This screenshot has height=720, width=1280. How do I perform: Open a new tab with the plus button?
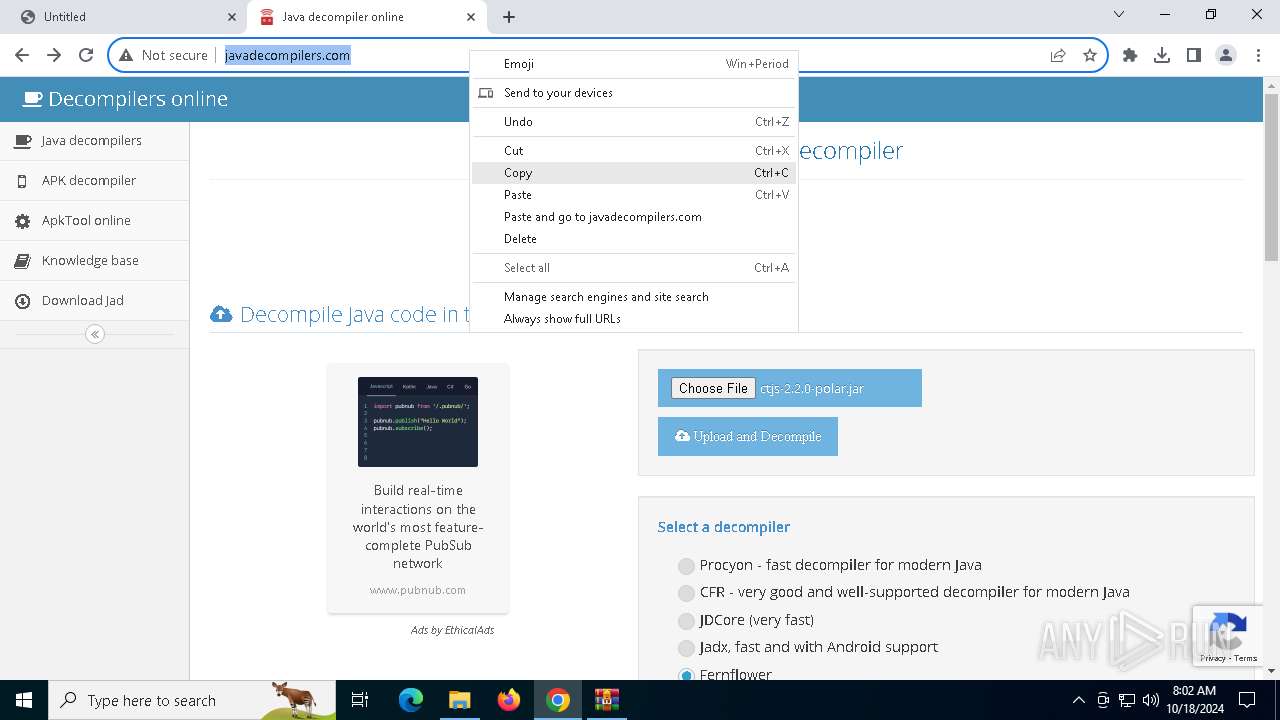point(509,17)
